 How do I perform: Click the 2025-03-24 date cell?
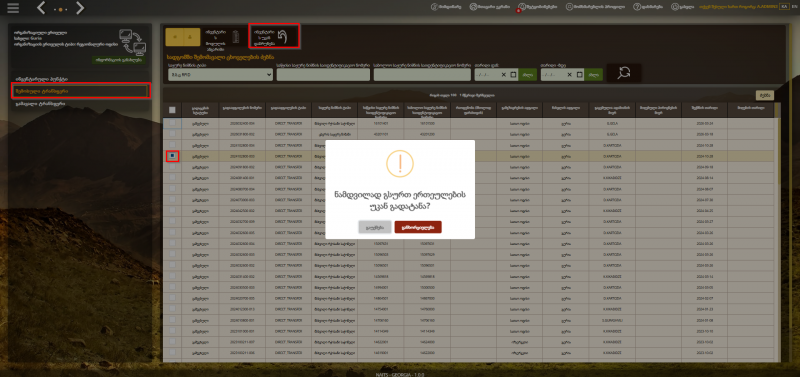pos(704,123)
